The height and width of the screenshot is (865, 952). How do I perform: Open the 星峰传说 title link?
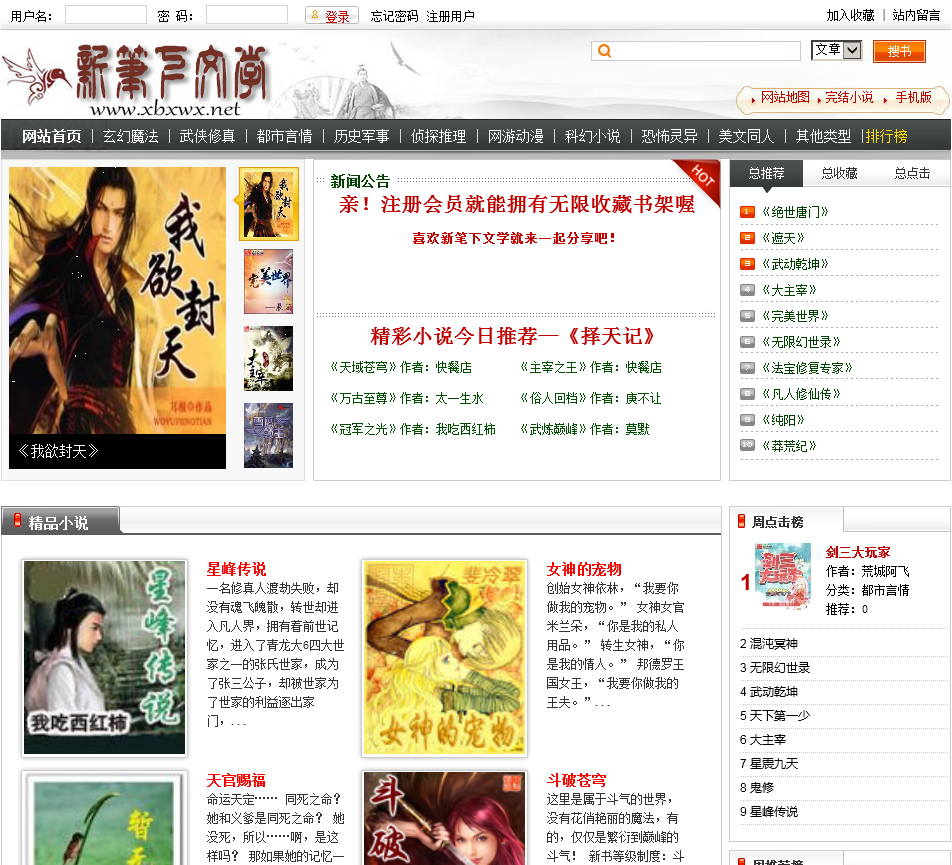pos(236,569)
